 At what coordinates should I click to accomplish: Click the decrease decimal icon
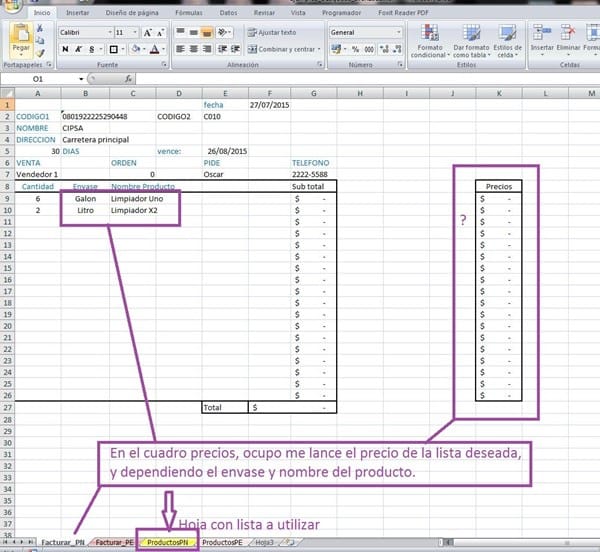[x=397, y=49]
